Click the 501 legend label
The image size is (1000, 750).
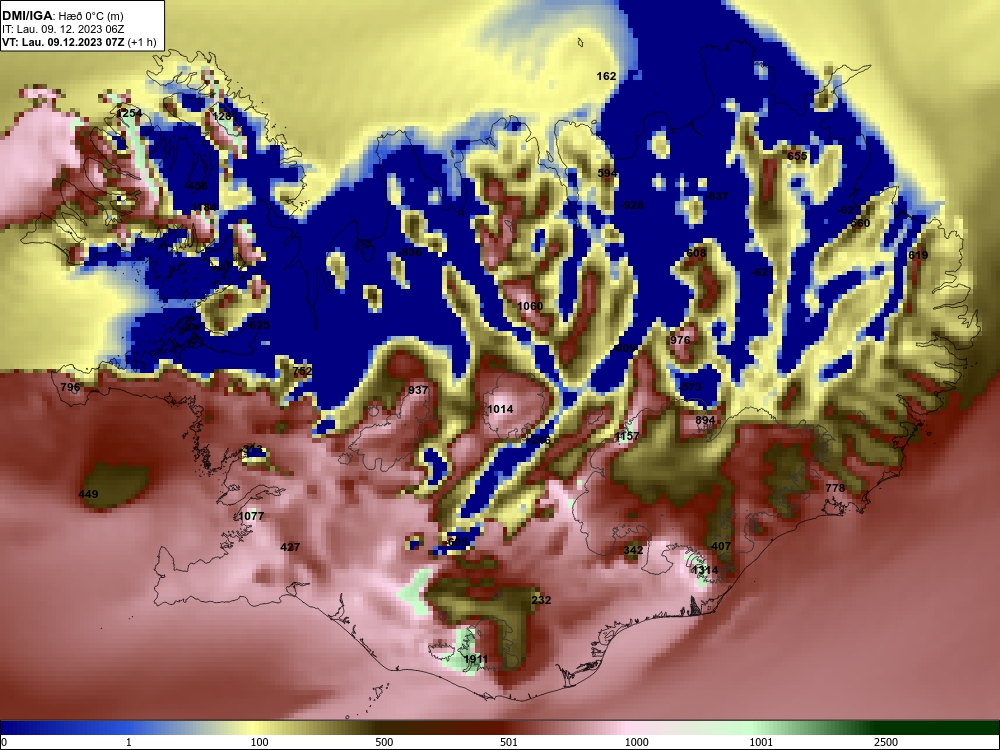[x=509, y=742]
